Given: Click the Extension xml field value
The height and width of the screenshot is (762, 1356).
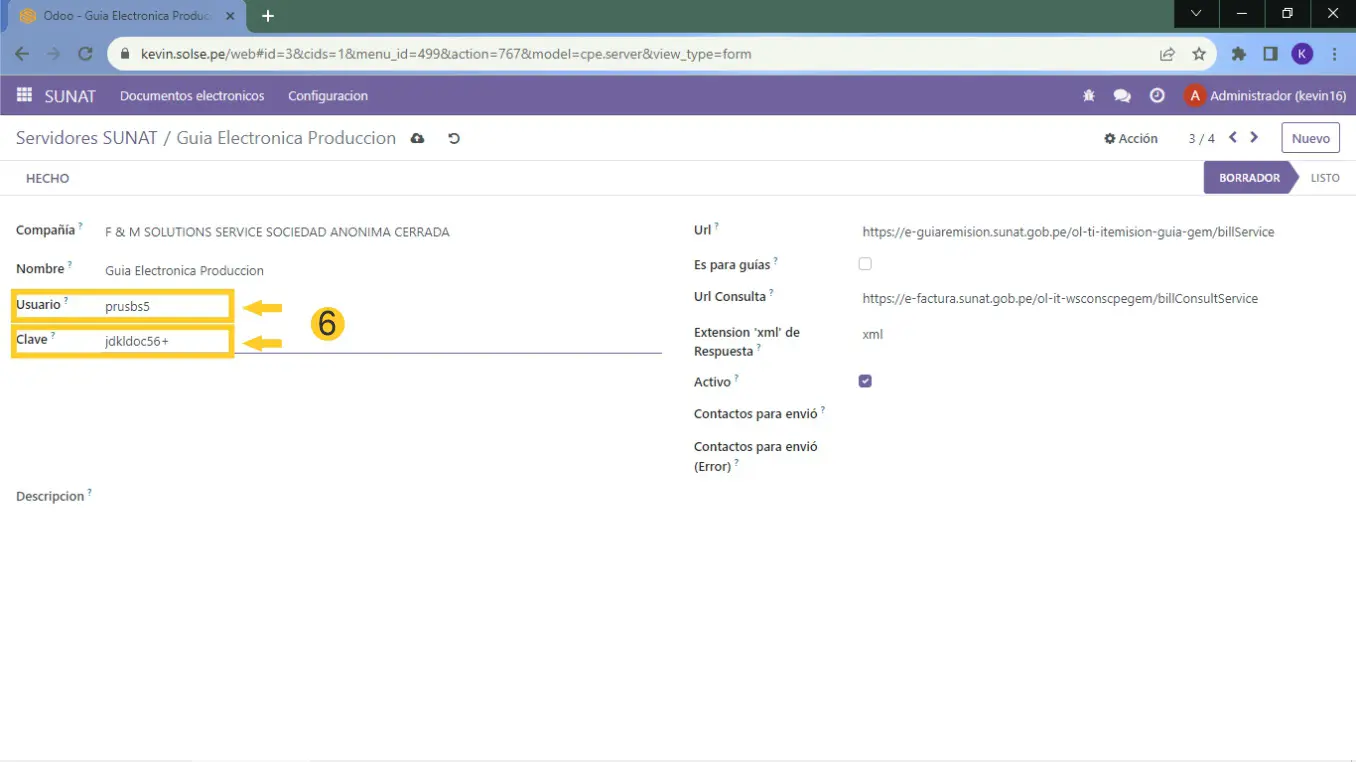Looking at the screenshot, I should click(872, 335).
